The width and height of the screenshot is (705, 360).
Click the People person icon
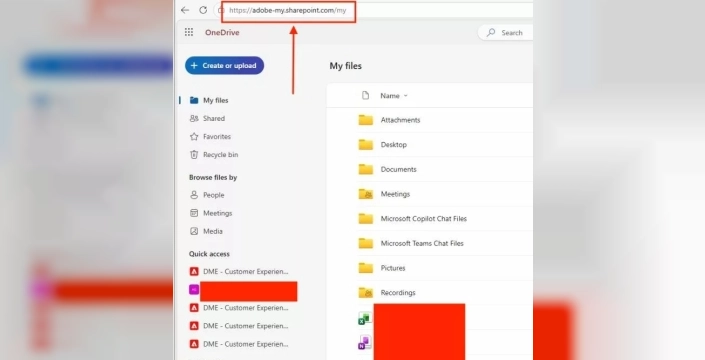pos(194,195)
